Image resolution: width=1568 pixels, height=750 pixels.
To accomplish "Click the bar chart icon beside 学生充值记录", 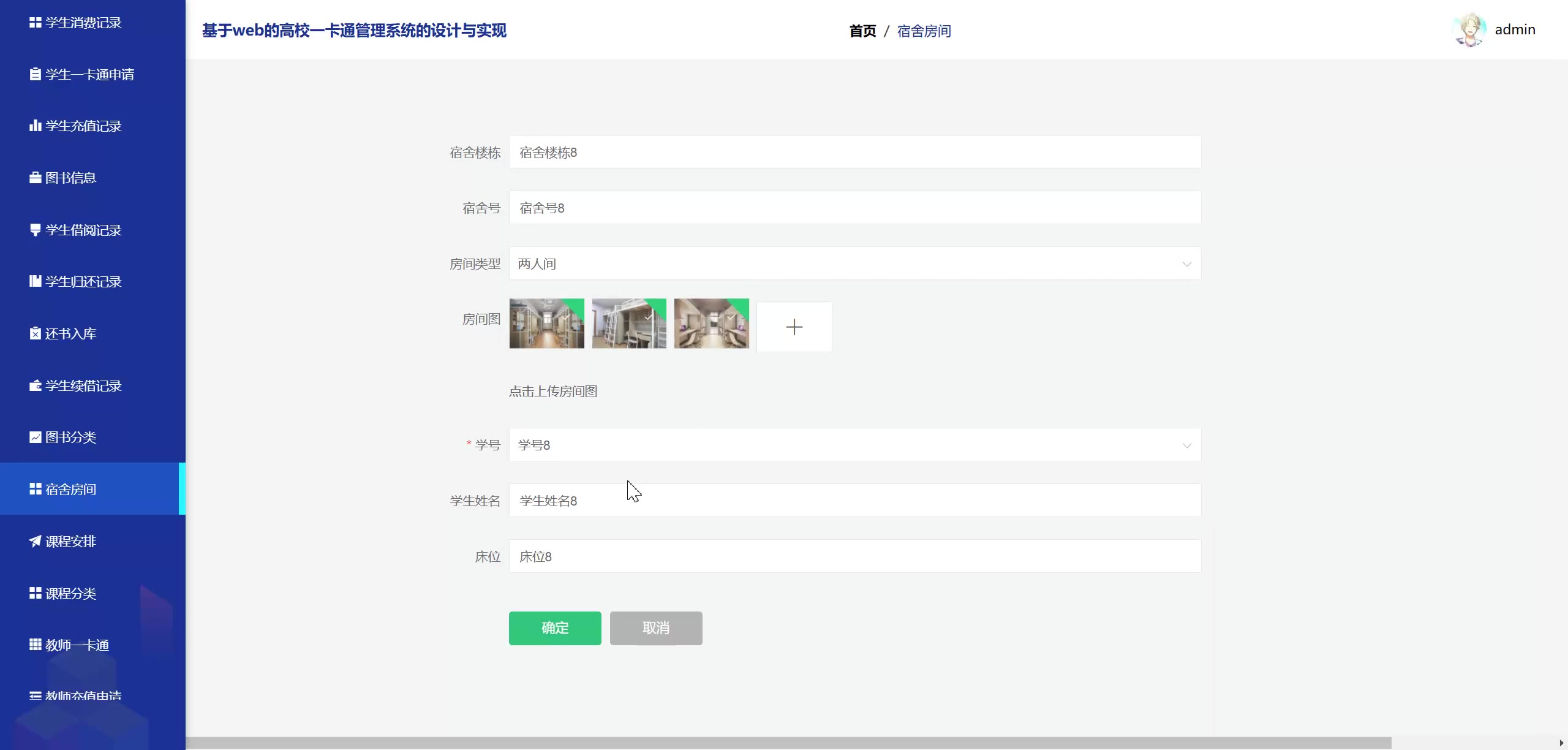I will point(35,126).
